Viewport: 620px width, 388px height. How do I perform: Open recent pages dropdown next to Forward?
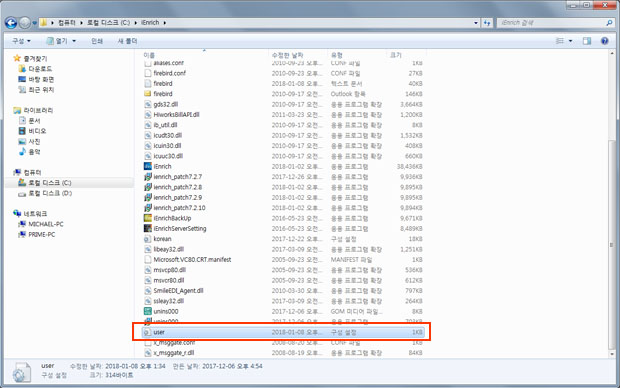click(x=34, y=23)
